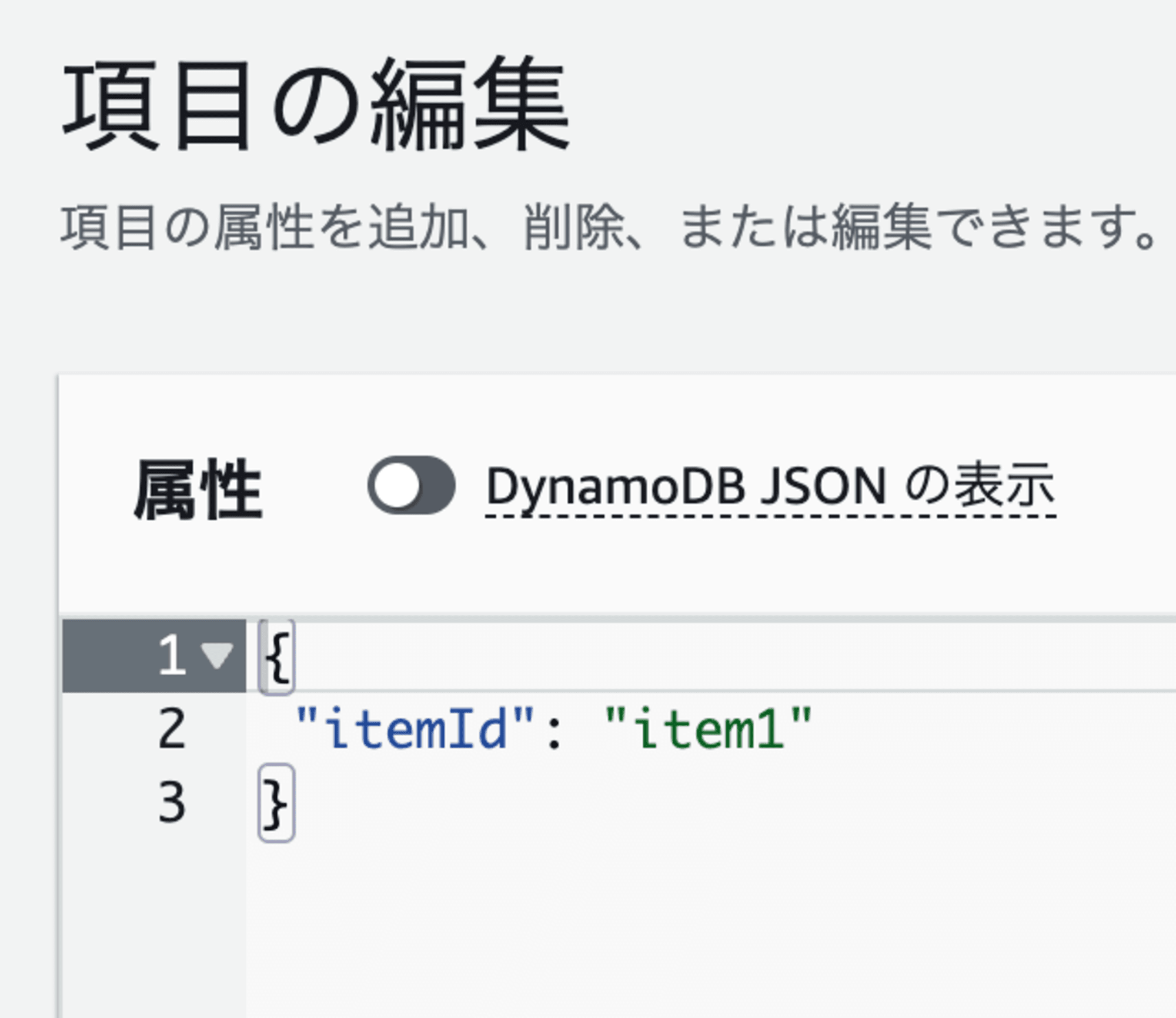Place cursor at opening brace on line 1

tap(276, 656)
